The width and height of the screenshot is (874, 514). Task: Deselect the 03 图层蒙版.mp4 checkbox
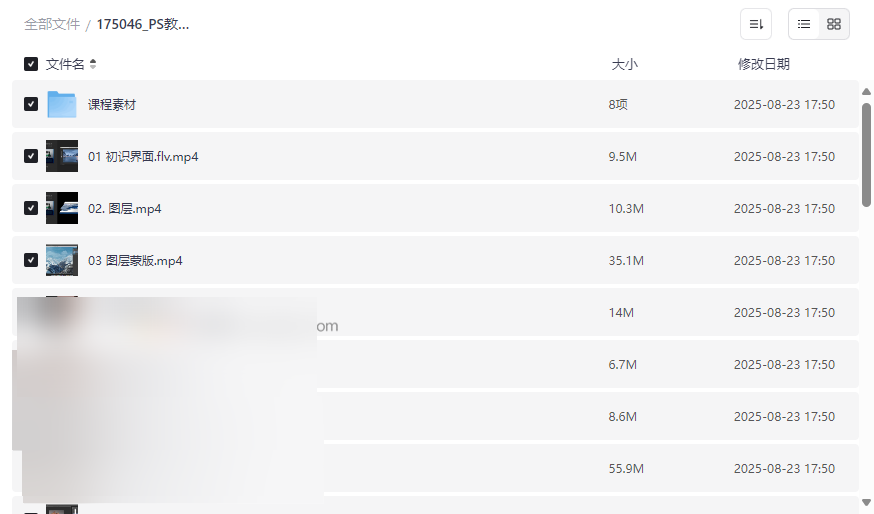31,261
